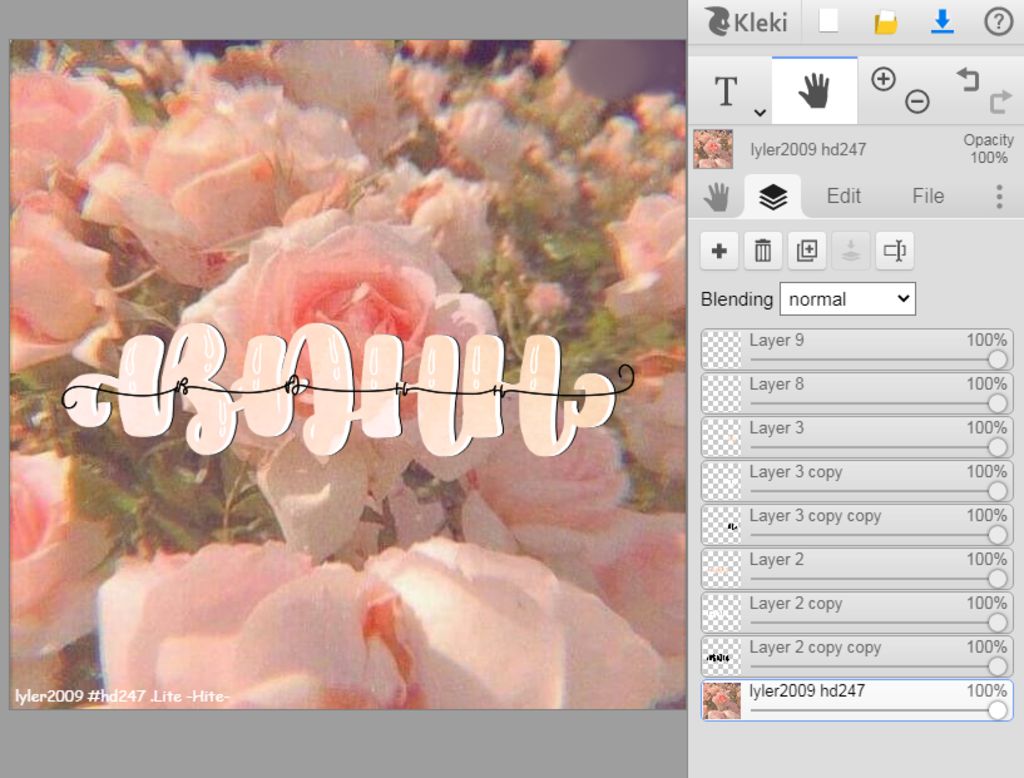Expand the tool dropdown chevron under Text
The image size is (1024, 778).
click(760, 112)
